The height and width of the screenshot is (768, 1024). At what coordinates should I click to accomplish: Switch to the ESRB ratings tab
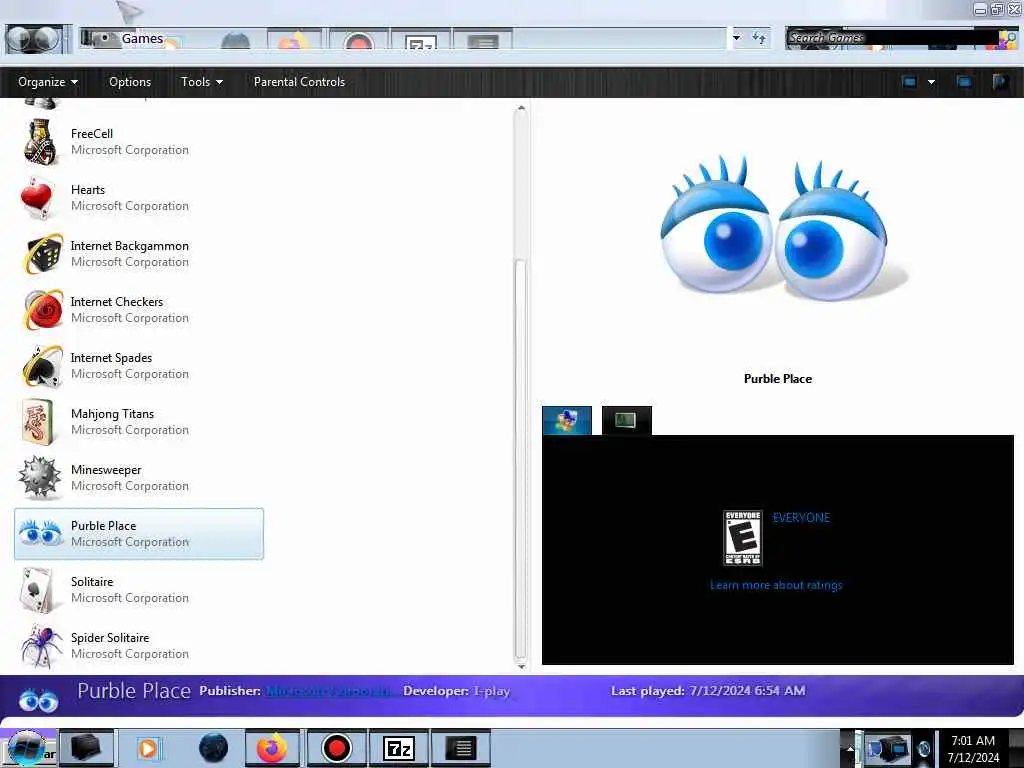coord(567,421)
